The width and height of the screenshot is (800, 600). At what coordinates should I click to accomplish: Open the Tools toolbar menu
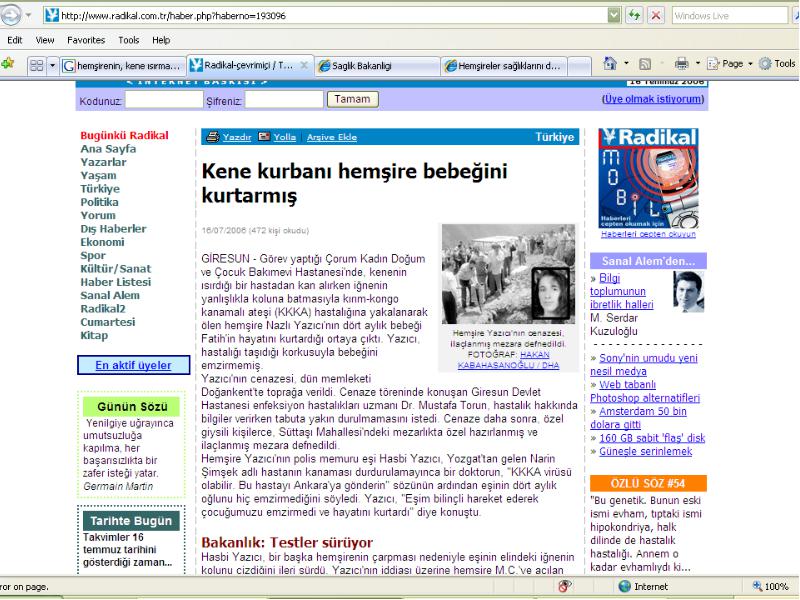[777, 64]
